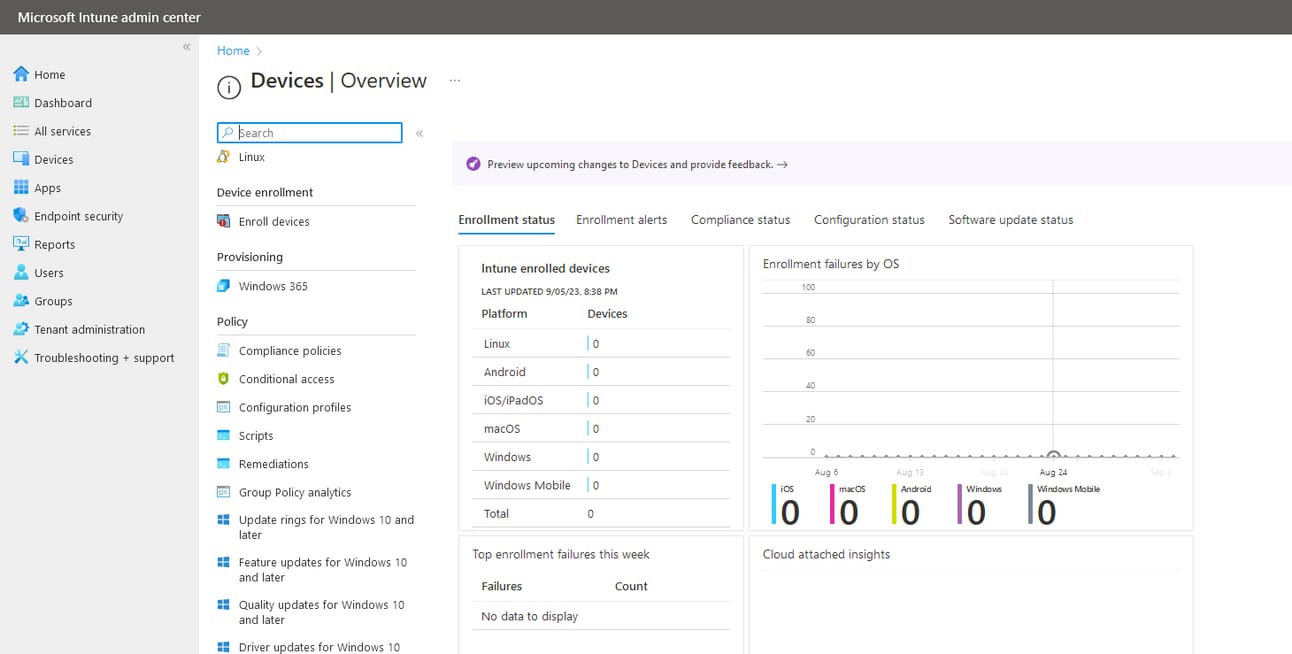Viewport: 1292px width, 654px height.
Task: Click the Home breadcrumb link
Action: point(233,51)
